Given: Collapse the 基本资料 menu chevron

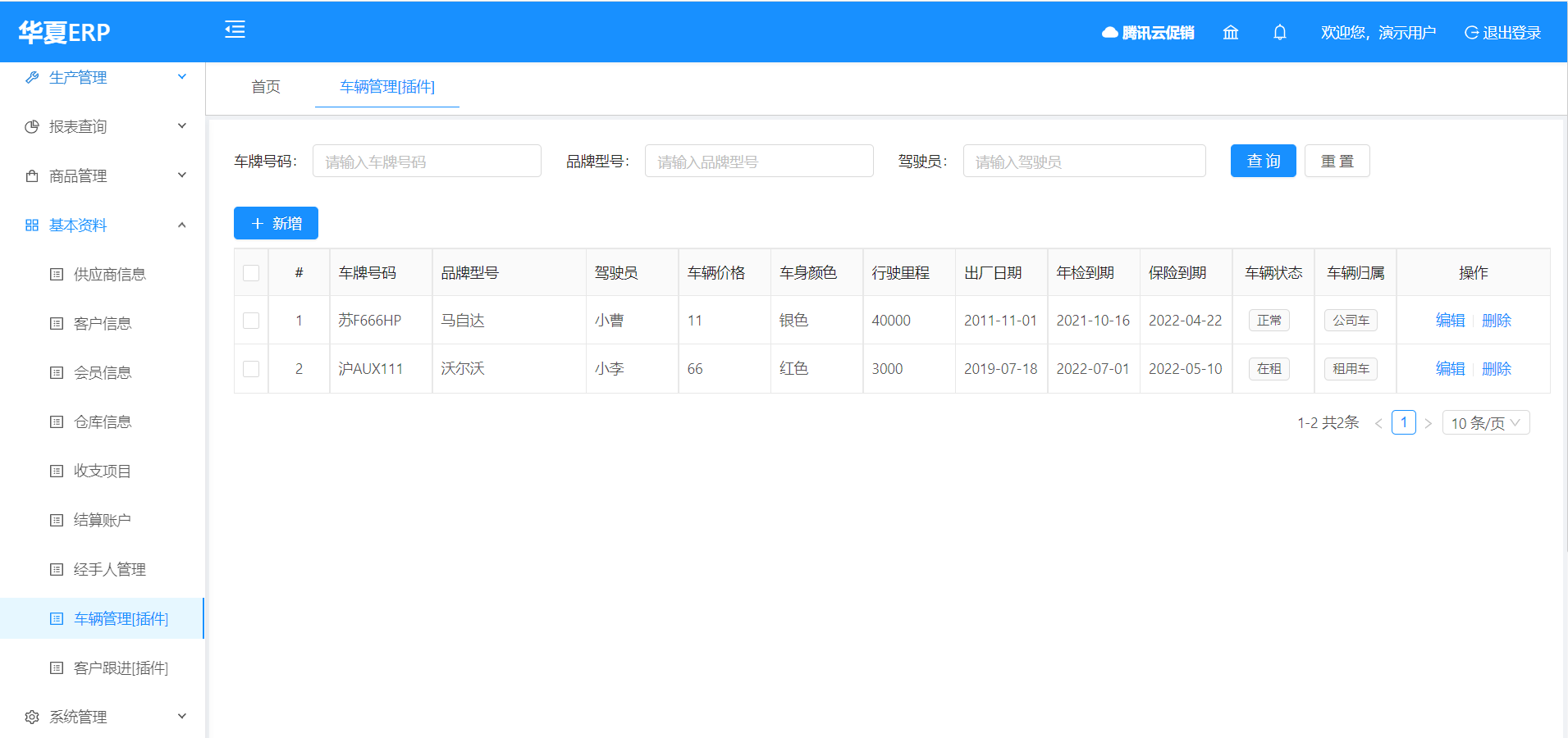Looking at the screenshot, I should tap(182, 225).
